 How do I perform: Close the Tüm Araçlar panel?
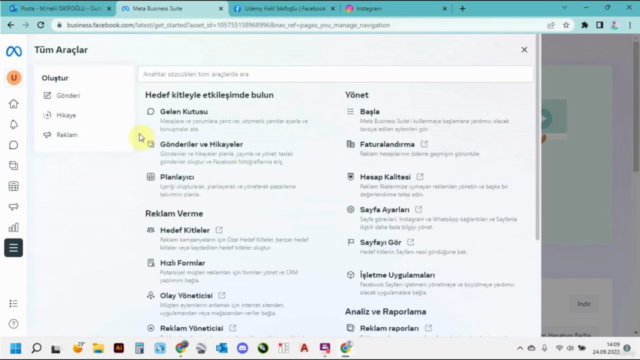point(524,50)
